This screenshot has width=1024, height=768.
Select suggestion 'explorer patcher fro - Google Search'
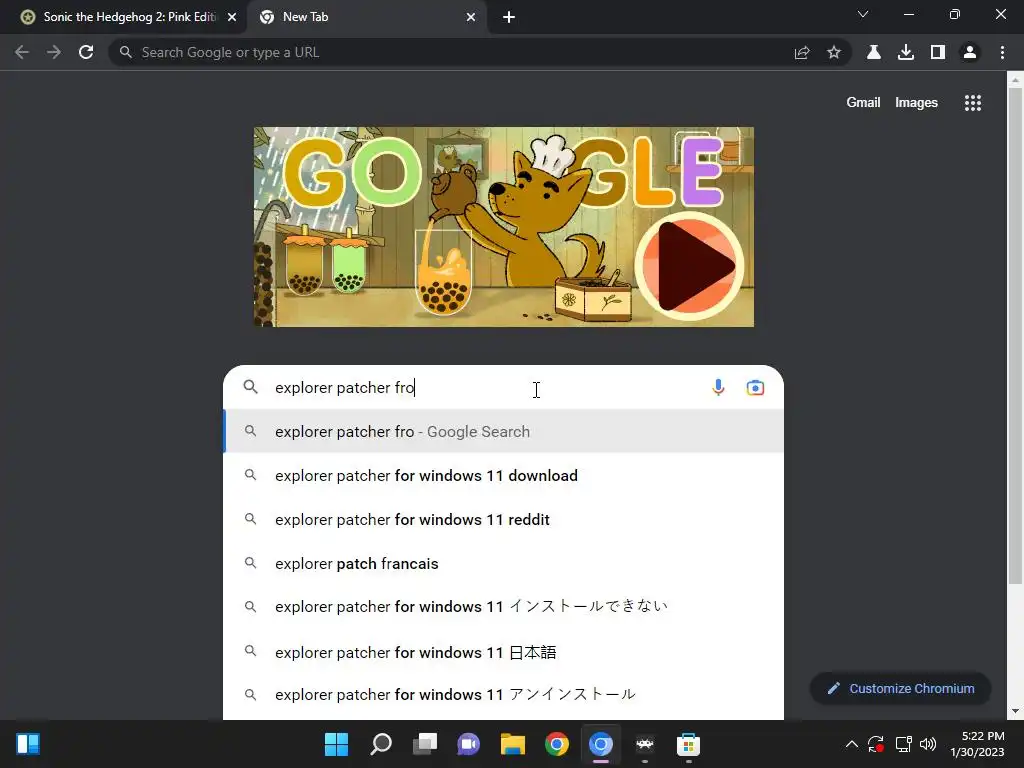click(504, 431)
